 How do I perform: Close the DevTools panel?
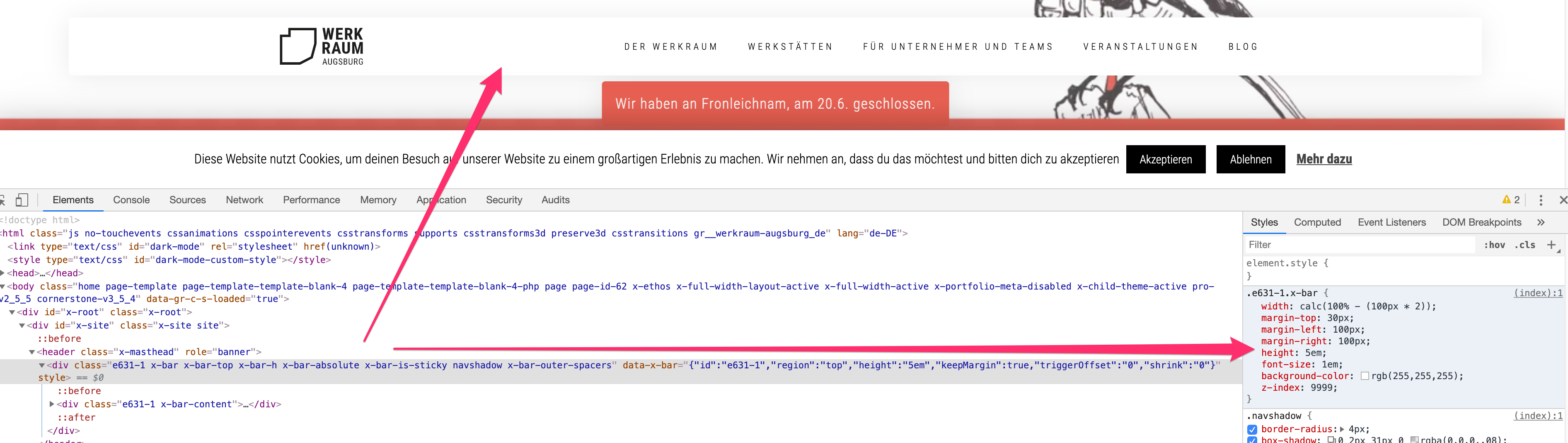tap(1563, 200)
